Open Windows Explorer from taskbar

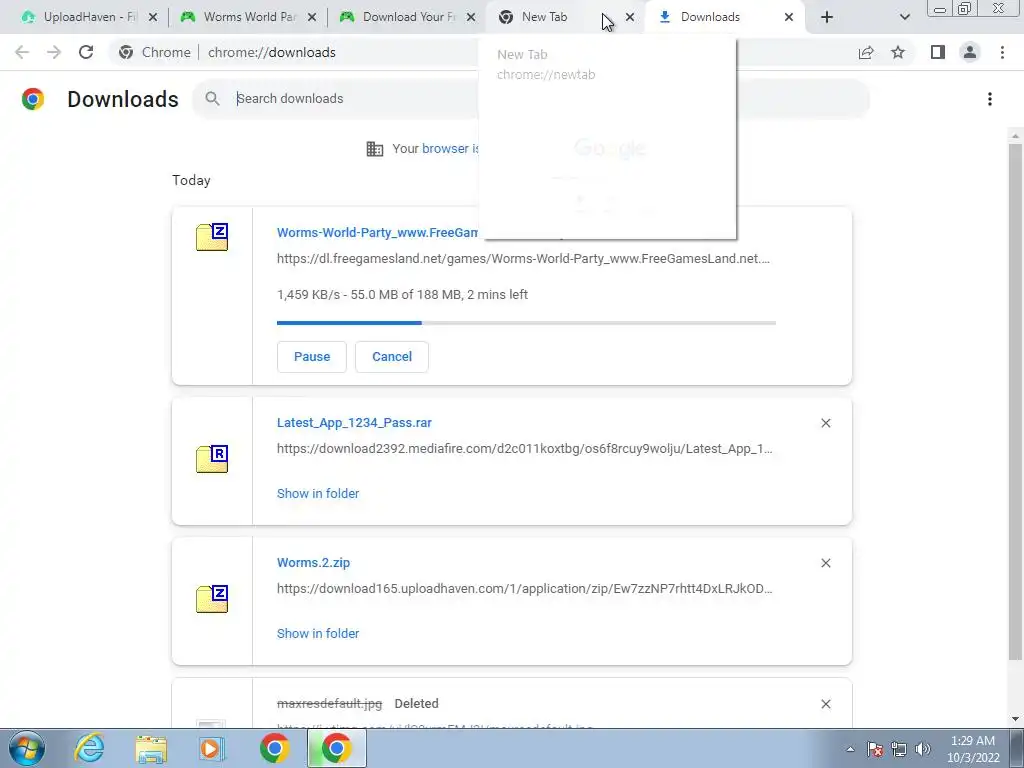(151, 748)
